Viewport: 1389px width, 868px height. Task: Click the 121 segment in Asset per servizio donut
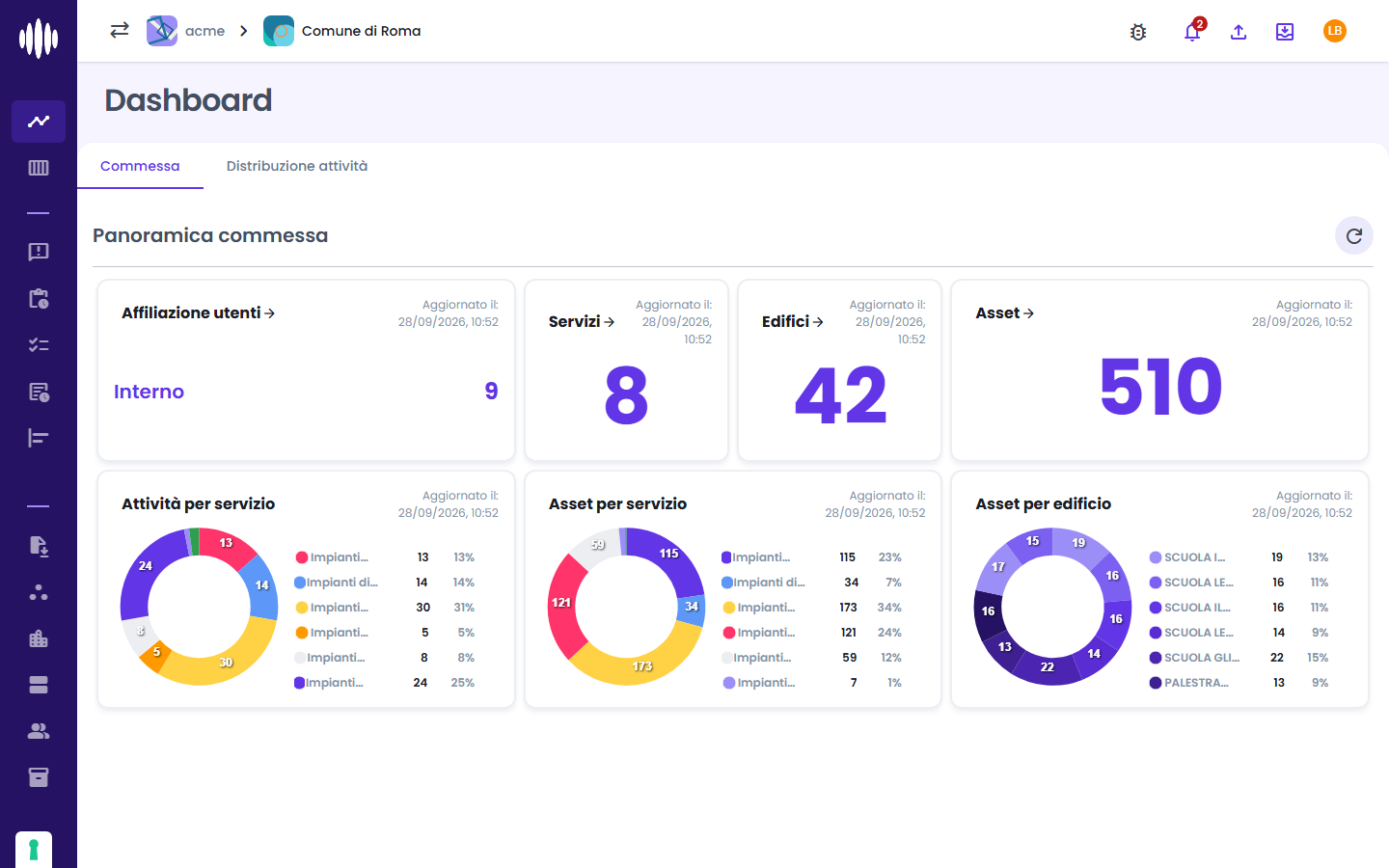coord(563,604)
